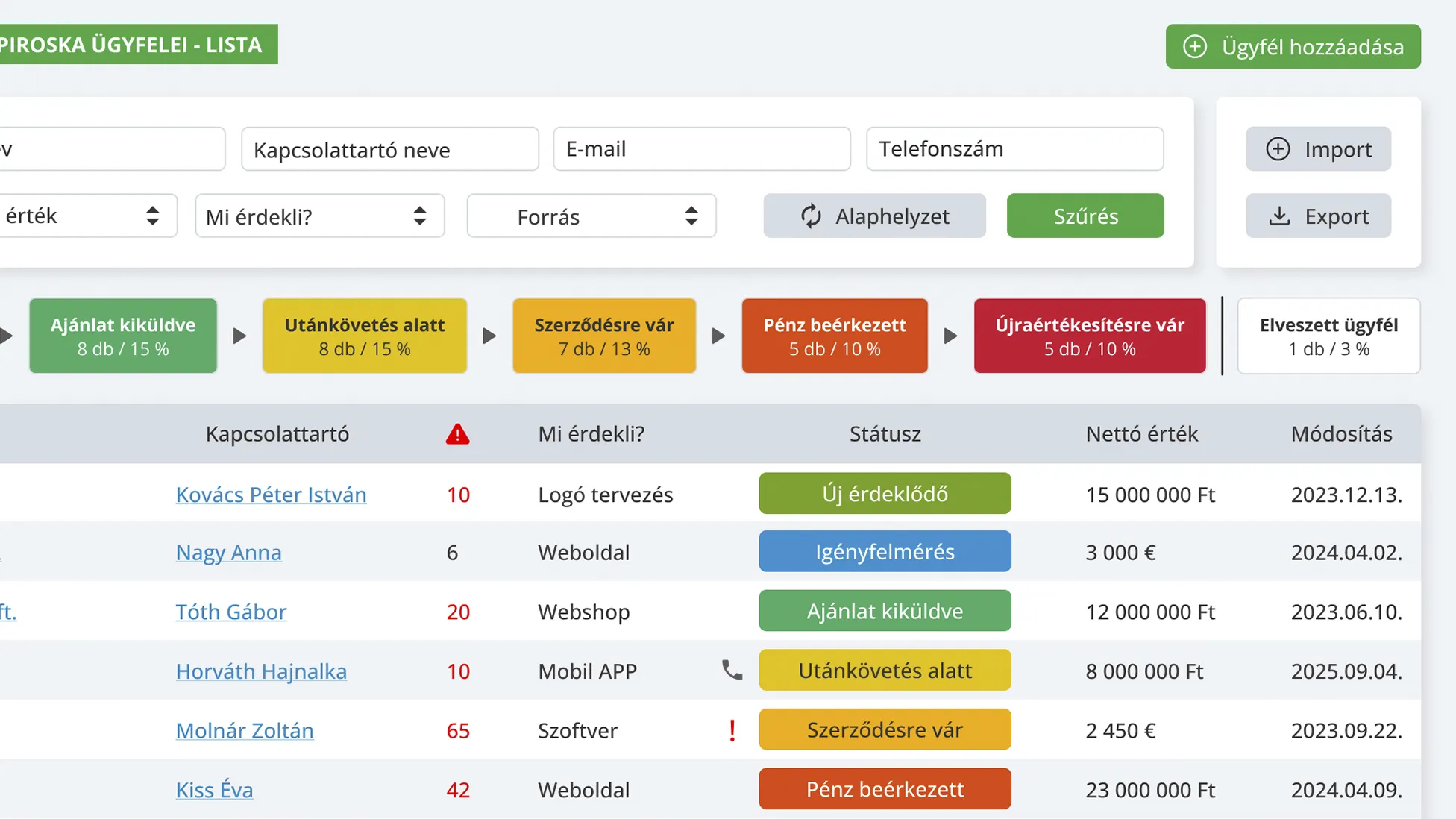
Task: Filter by Elveszett ügyfél stage
Action: tap(1328, 336)
